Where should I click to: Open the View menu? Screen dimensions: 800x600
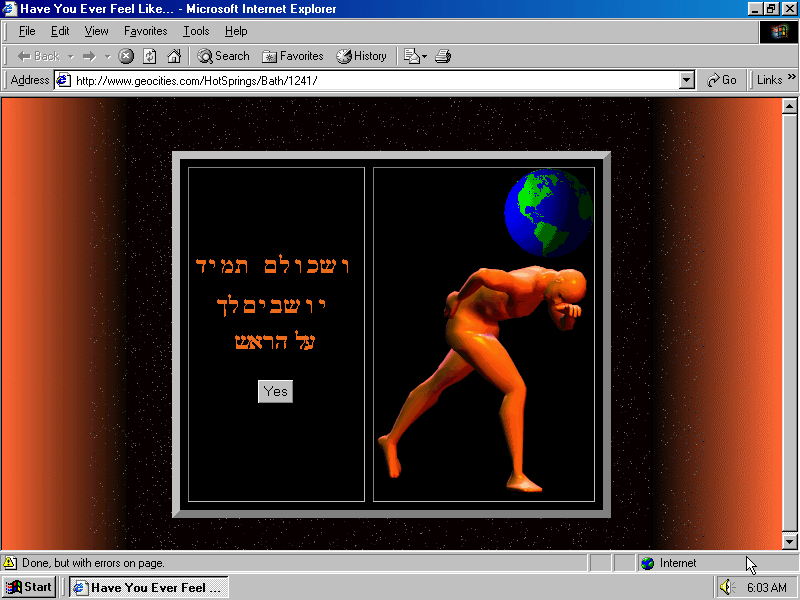96,31
